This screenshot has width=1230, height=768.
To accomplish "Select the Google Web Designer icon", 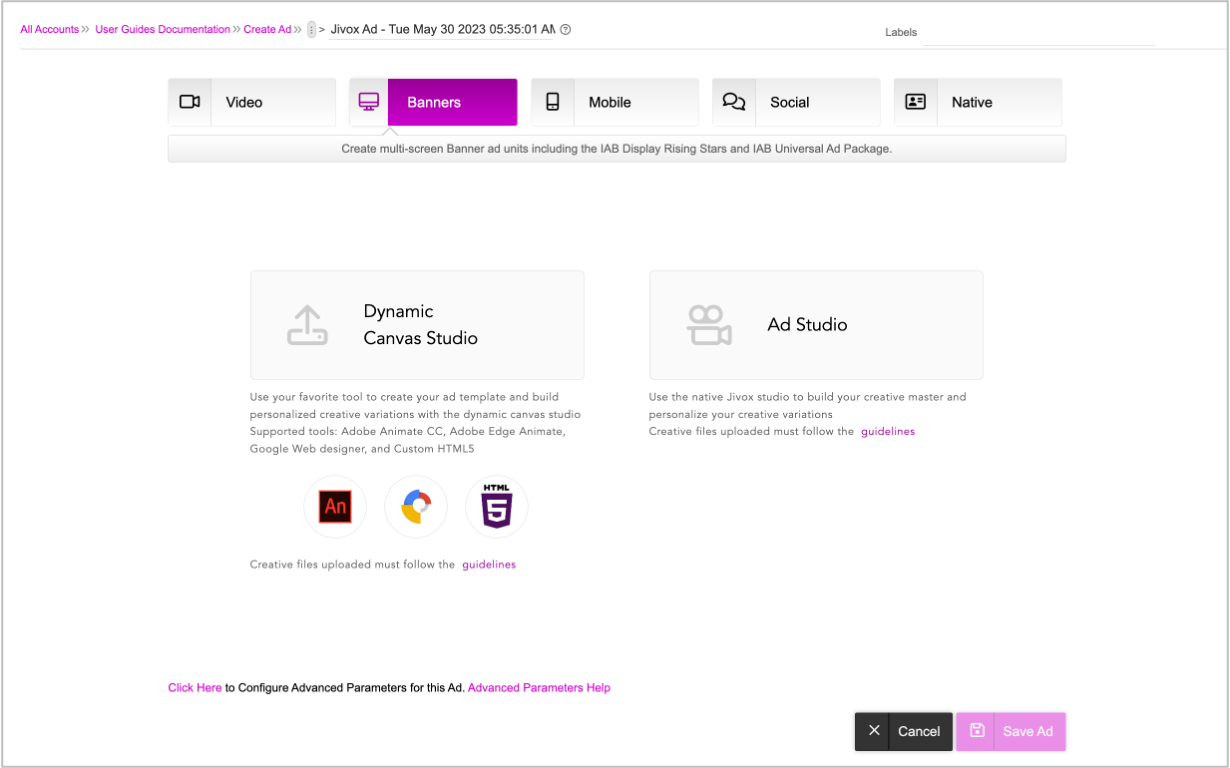I will [x=416, y=507].
